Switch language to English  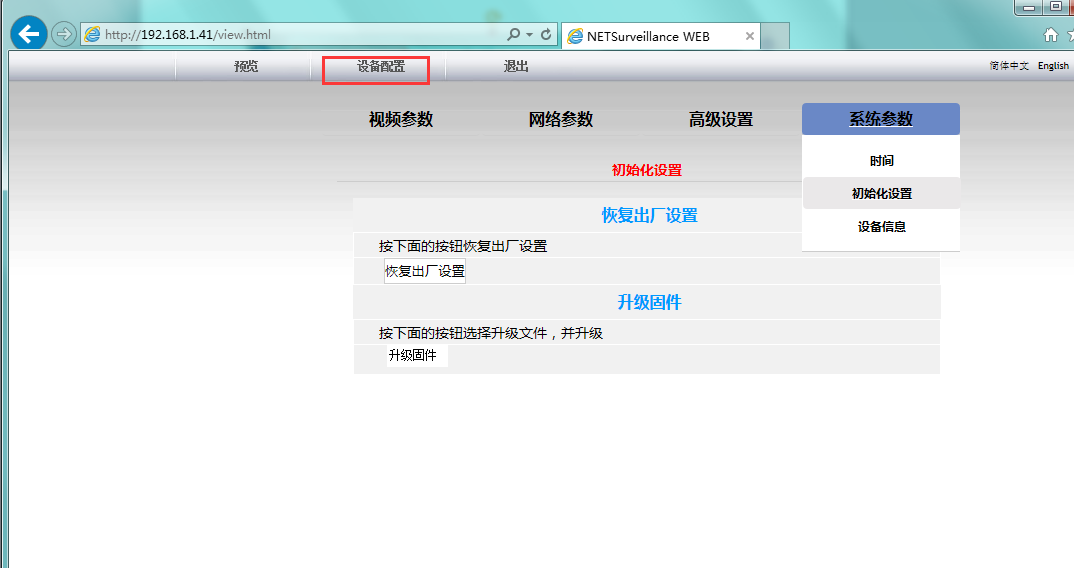(x=1053, y=66)
